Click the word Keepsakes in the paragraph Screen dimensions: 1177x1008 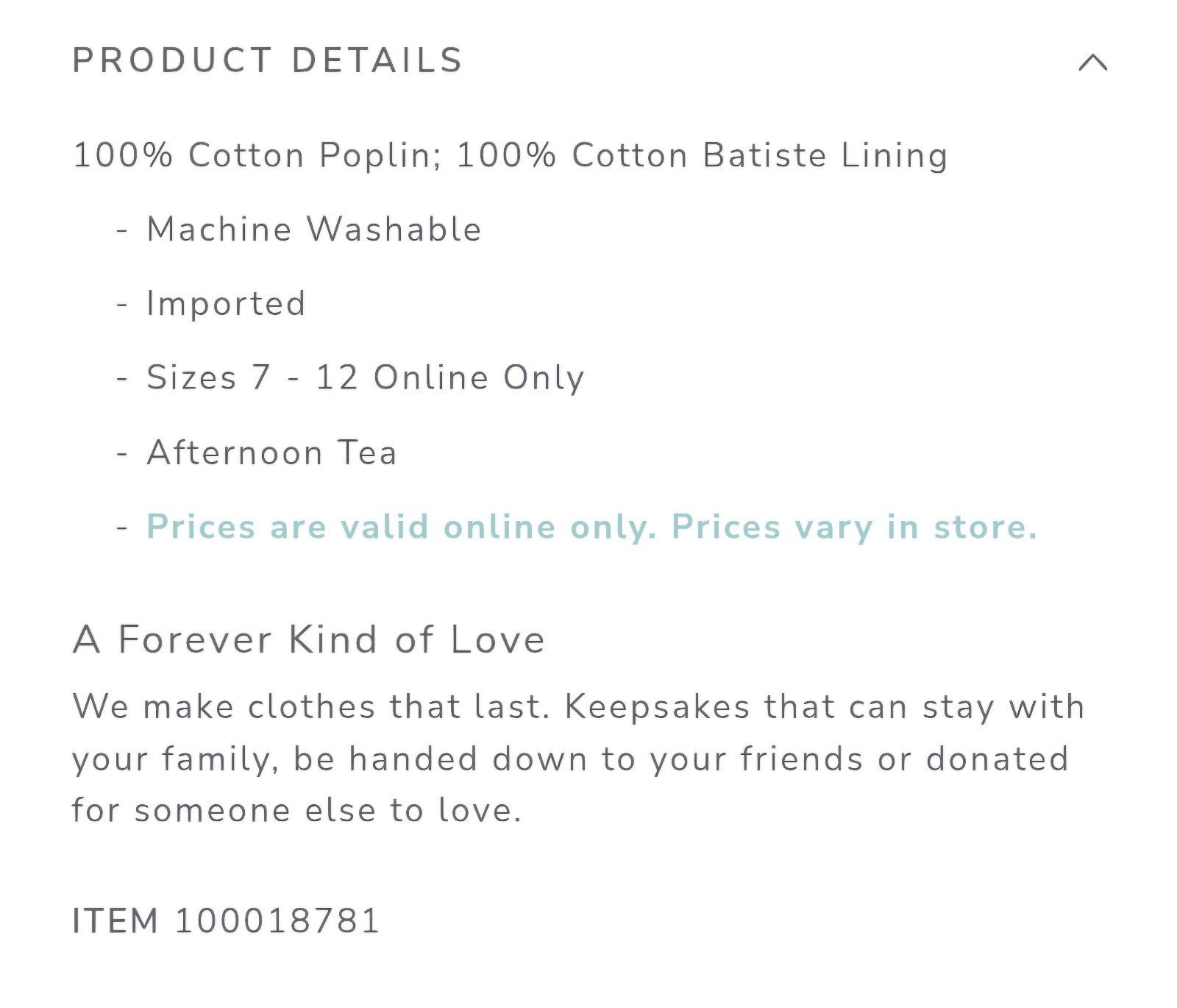click(x=657, y=707)
